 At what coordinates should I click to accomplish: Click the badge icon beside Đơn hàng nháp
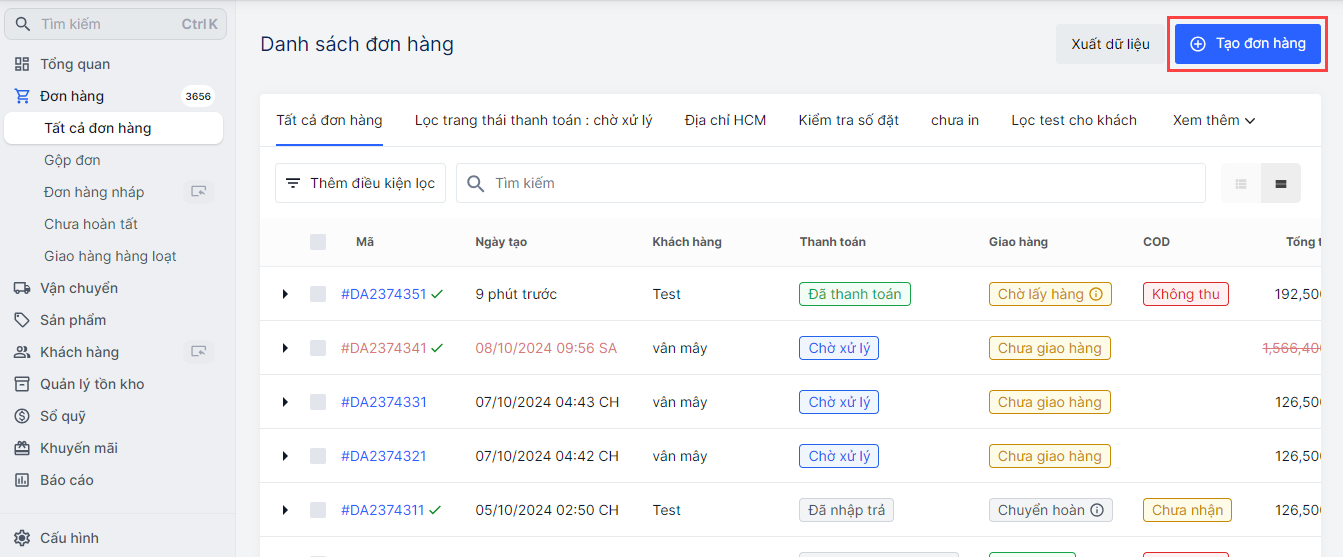pyautogui.click(x=199, y=192)
